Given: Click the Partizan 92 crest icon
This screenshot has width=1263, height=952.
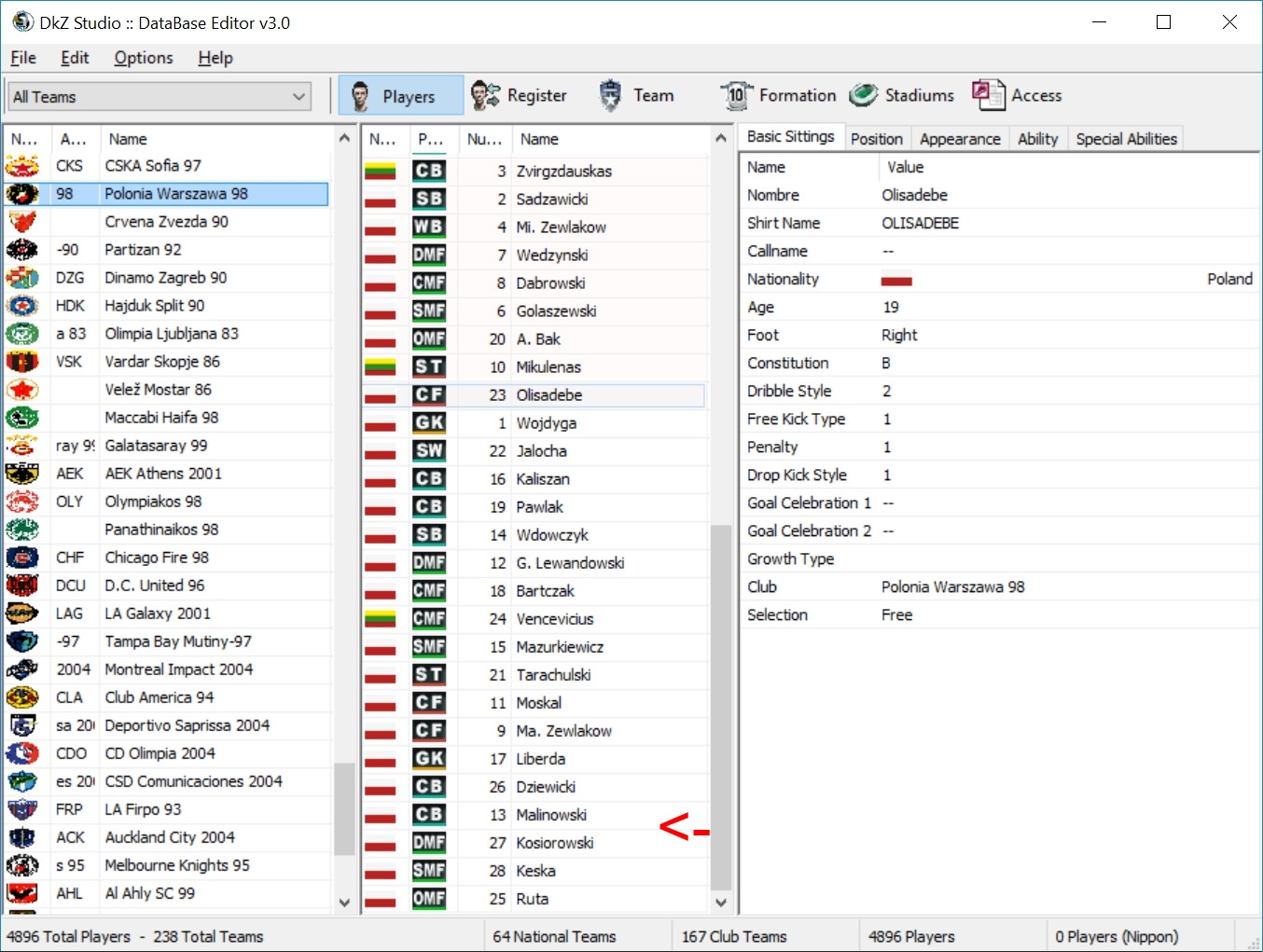Looking at the screenshot, I should coord(22,250).
